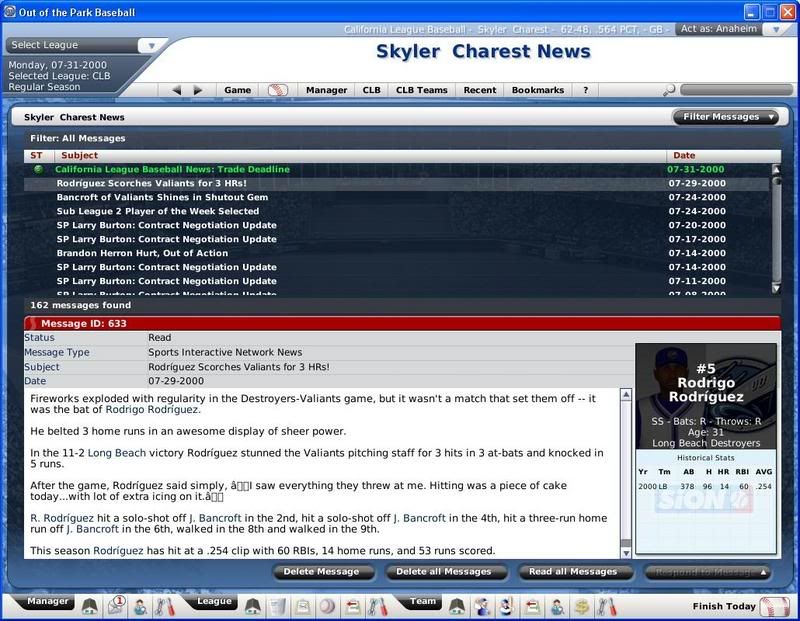This screenshot has width=800, height=621.
Task: Select 'Rodríguez Scorches Valiants for 3 HRs!' in message list
Action: (396, 183)
